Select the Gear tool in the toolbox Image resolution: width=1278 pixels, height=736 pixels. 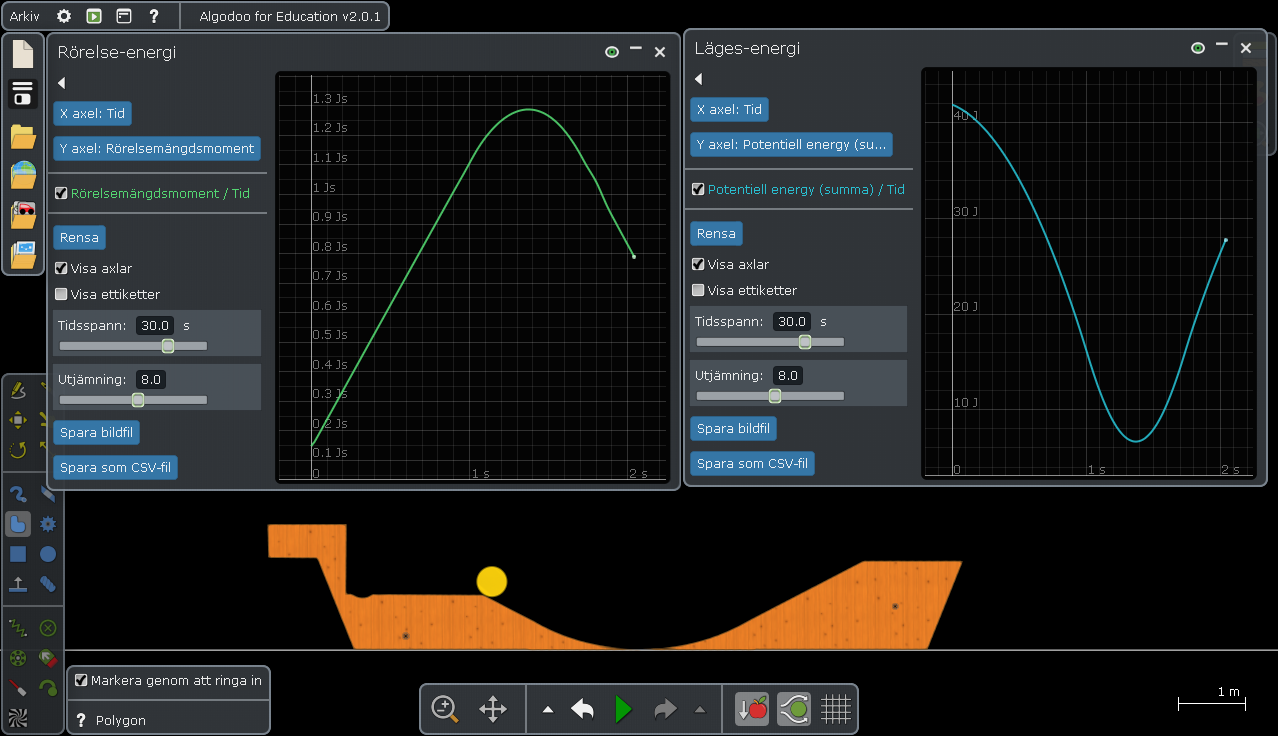point(47,524)
